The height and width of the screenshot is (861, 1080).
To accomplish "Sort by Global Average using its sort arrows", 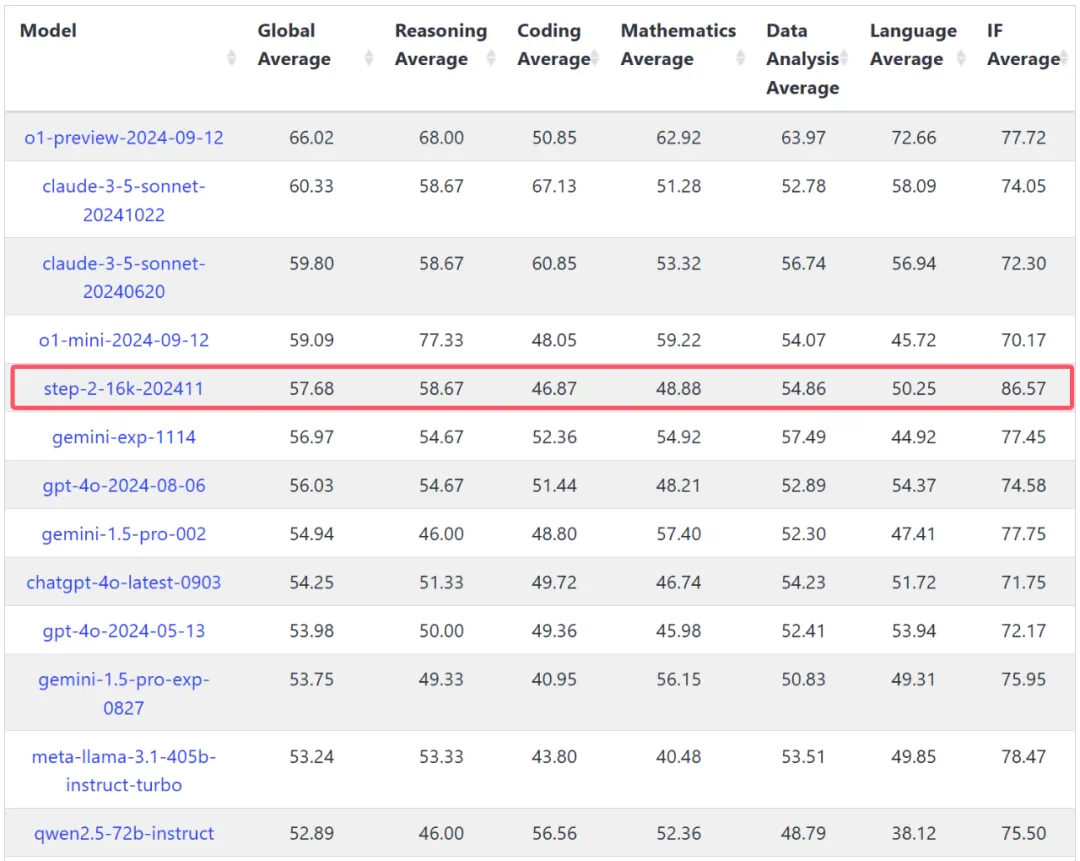I will pyautogui.click(x=369, y=59).
